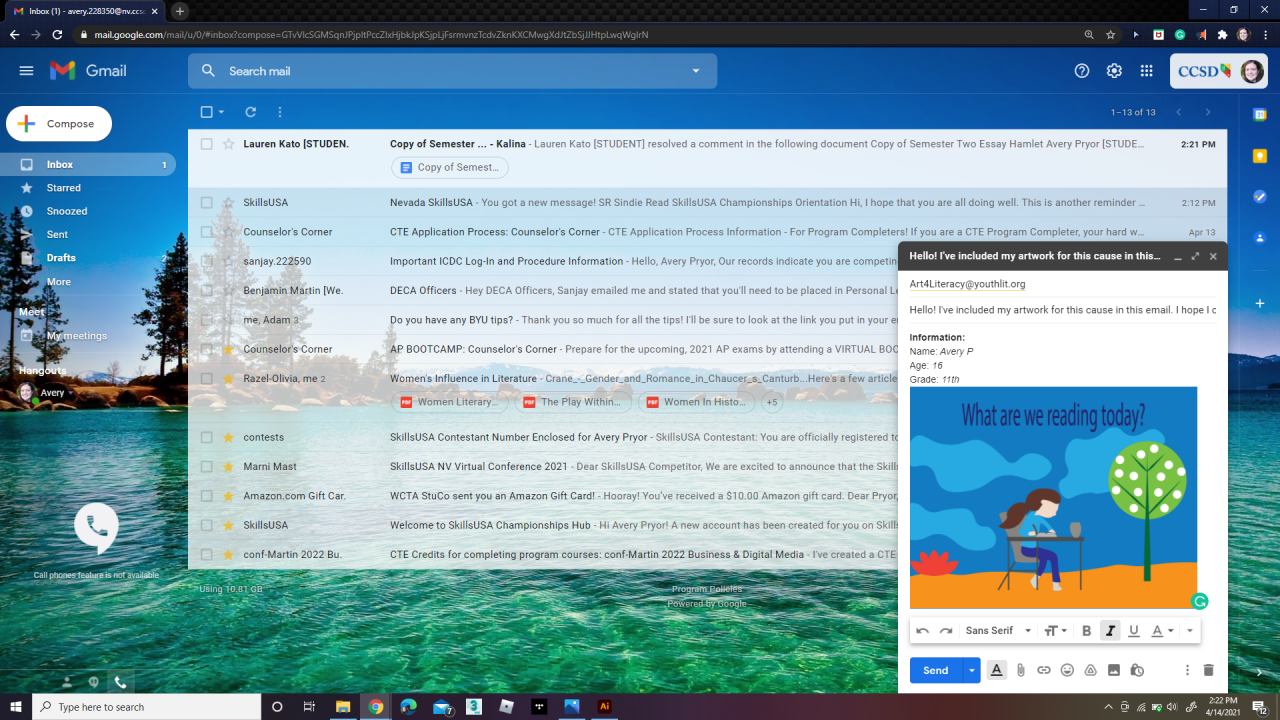The width and height of the screenshot is (1280, 720).
Task: Open the Google apps grid
Action: click(1147, 71)
